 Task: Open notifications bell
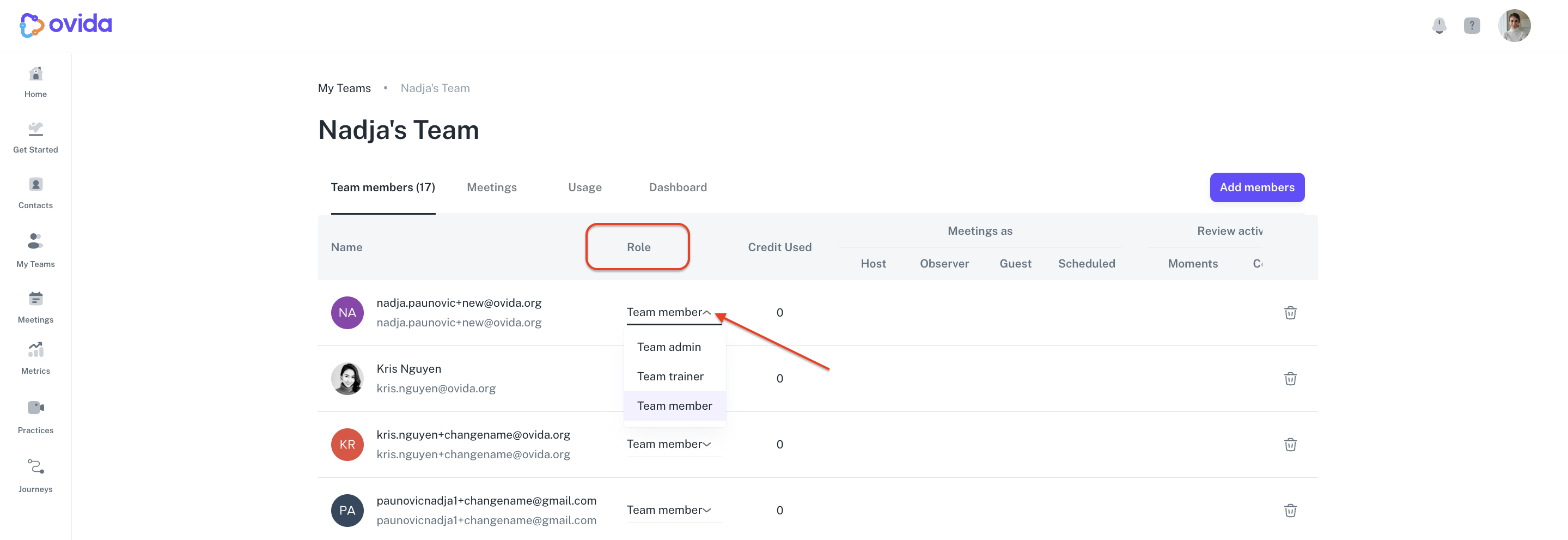(x=1439, y=26)
